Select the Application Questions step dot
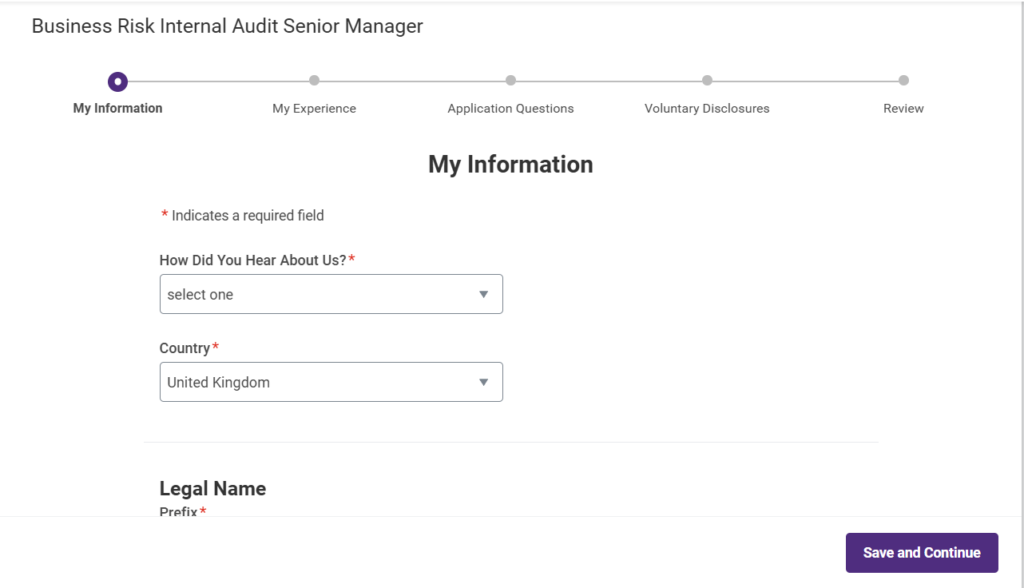Viewport: 1024px width, 588px height. point(511,80)
